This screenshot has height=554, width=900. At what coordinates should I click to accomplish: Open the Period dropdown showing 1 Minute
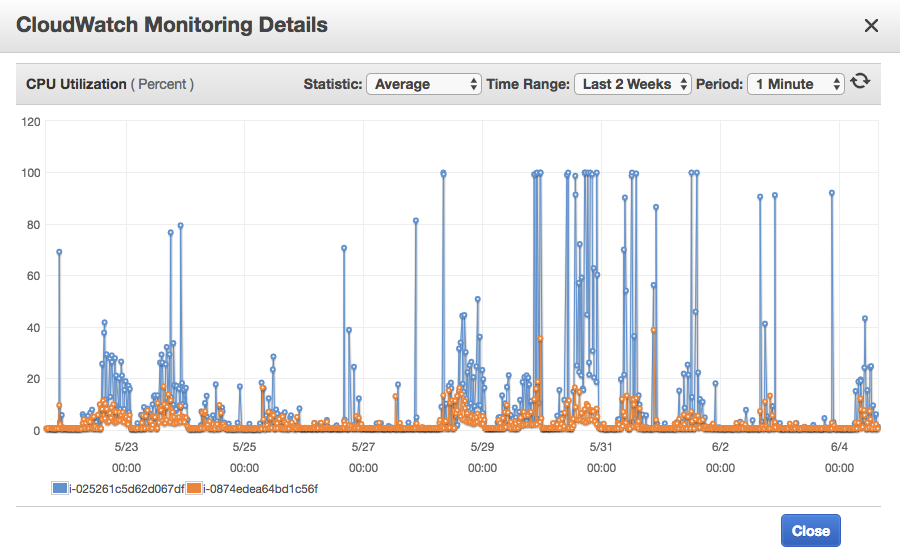pyautogui.click(x=796, y=84)
